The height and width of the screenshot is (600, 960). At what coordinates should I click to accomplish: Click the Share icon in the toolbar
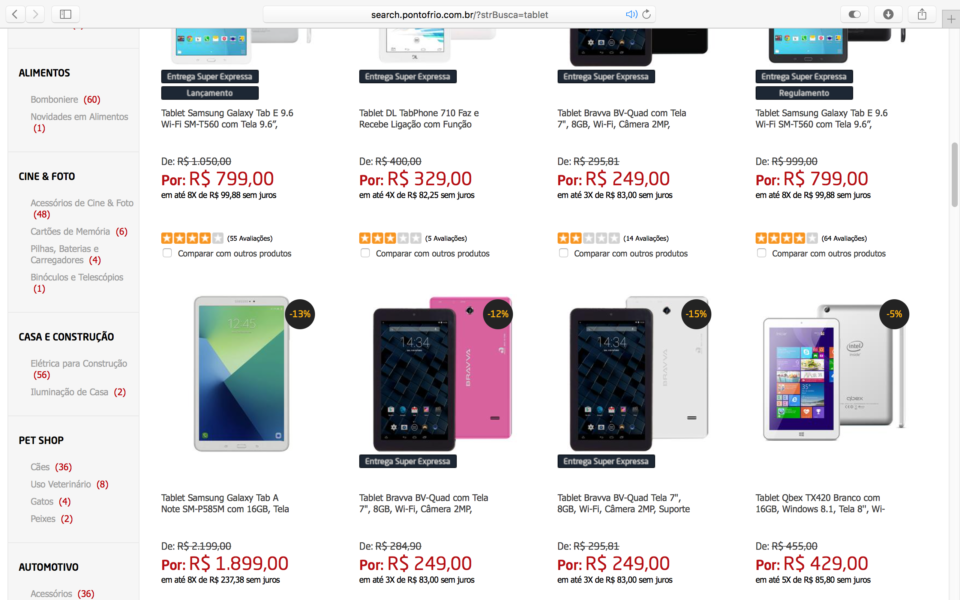pyautogui.click(x=921, y=14)
